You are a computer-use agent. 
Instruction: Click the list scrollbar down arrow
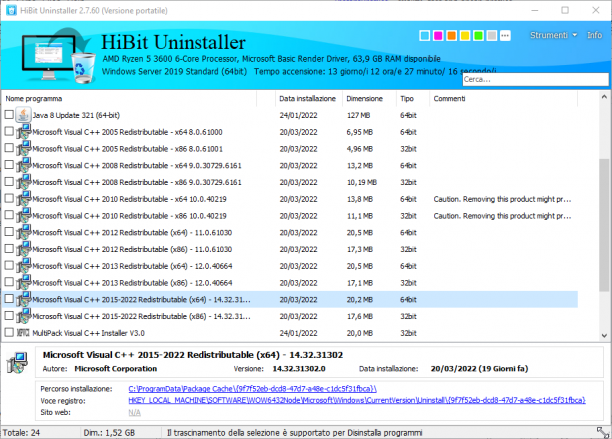(x=604, y=336)
